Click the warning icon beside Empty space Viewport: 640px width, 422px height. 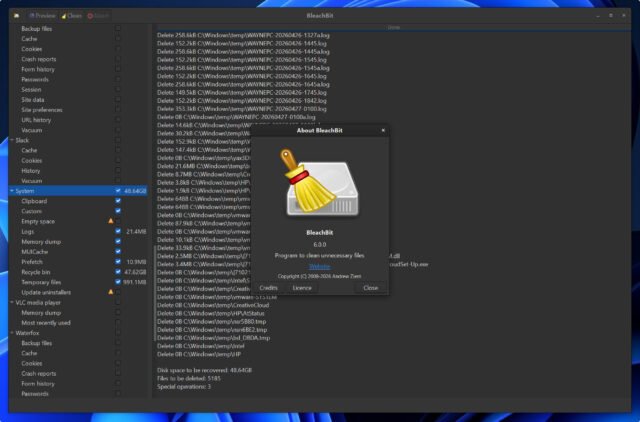coord(111,220)
